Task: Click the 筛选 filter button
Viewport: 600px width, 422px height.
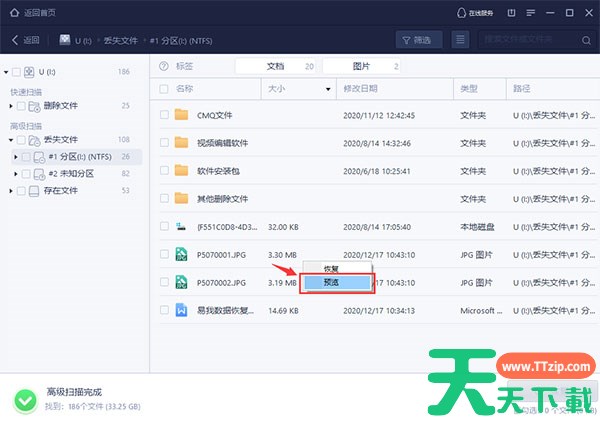Action: (x=418, y=40)
